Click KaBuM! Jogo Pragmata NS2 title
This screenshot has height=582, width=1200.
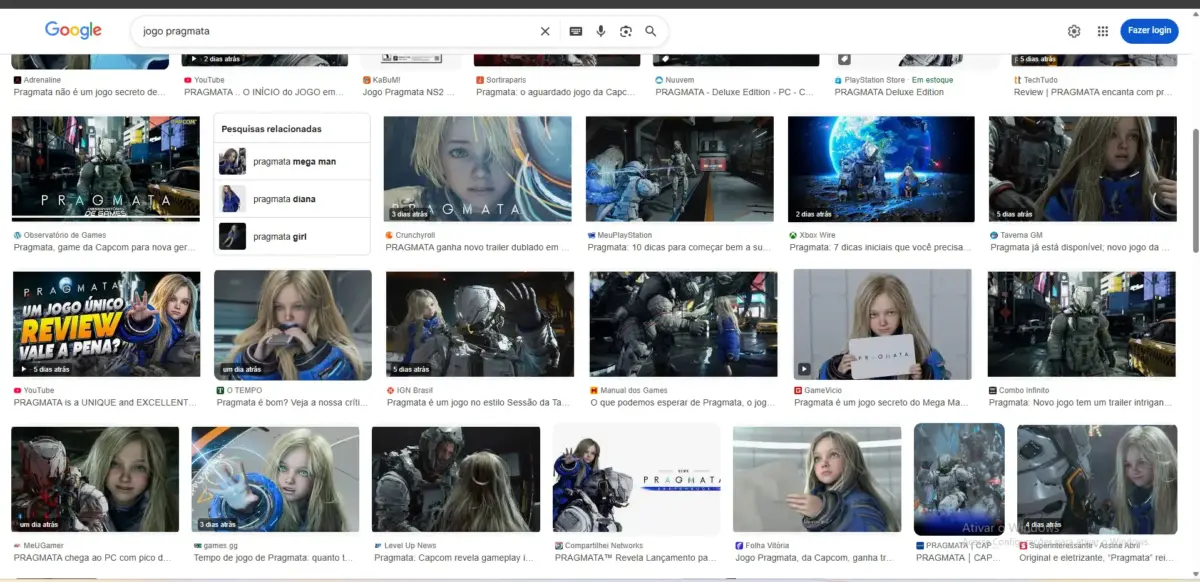tap(409, 92)
